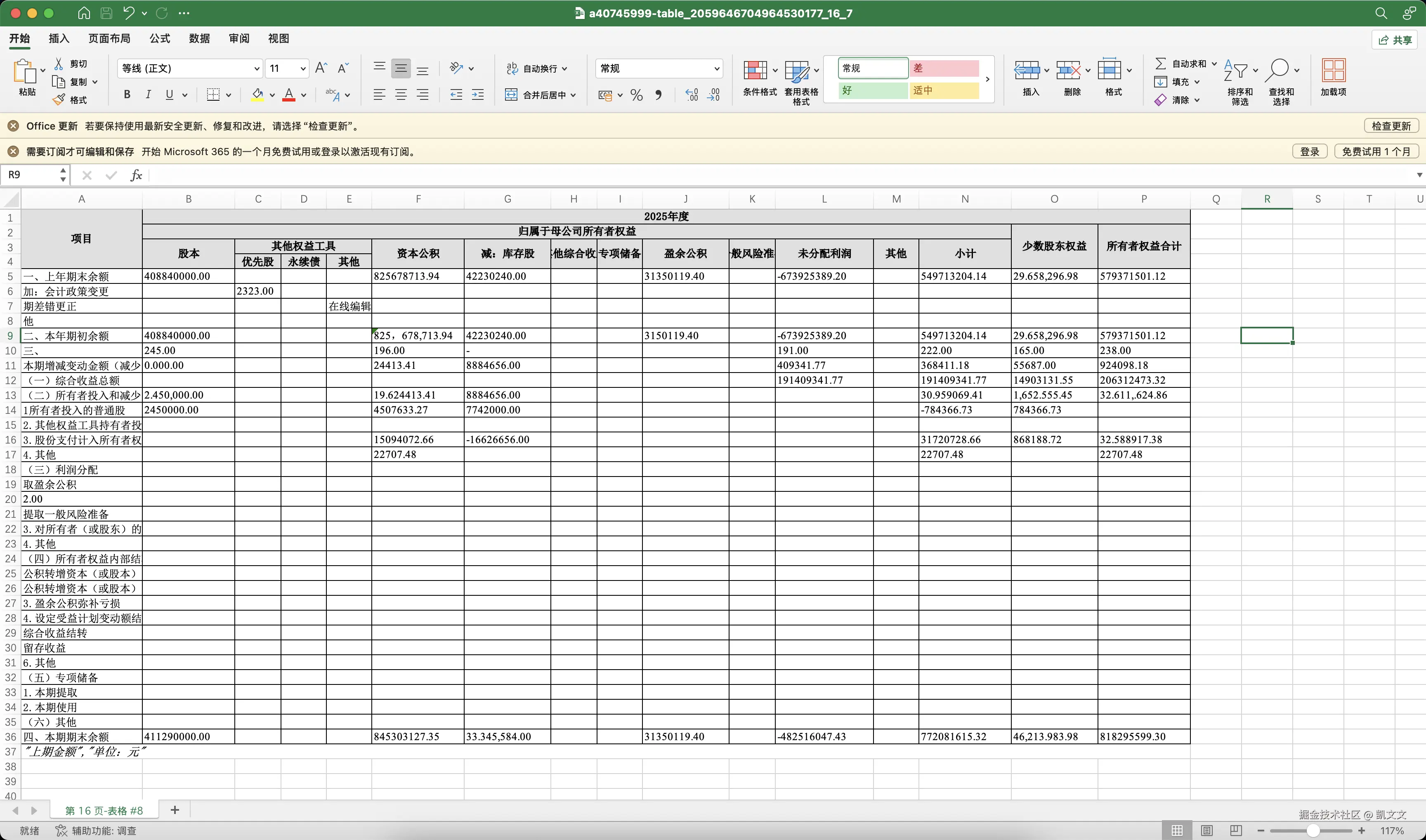
Task: Toggle middle vertical alignment
Action: (x=401, y=68)
